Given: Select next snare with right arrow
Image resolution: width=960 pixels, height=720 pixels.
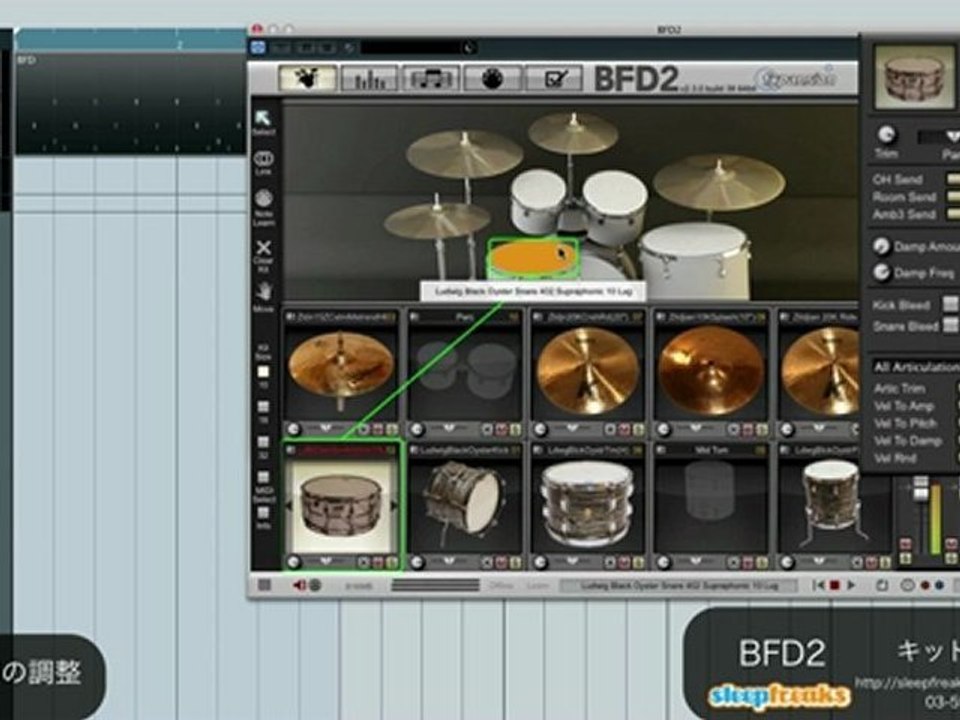Looking at the screenshot, I should (x=393, y=505).
